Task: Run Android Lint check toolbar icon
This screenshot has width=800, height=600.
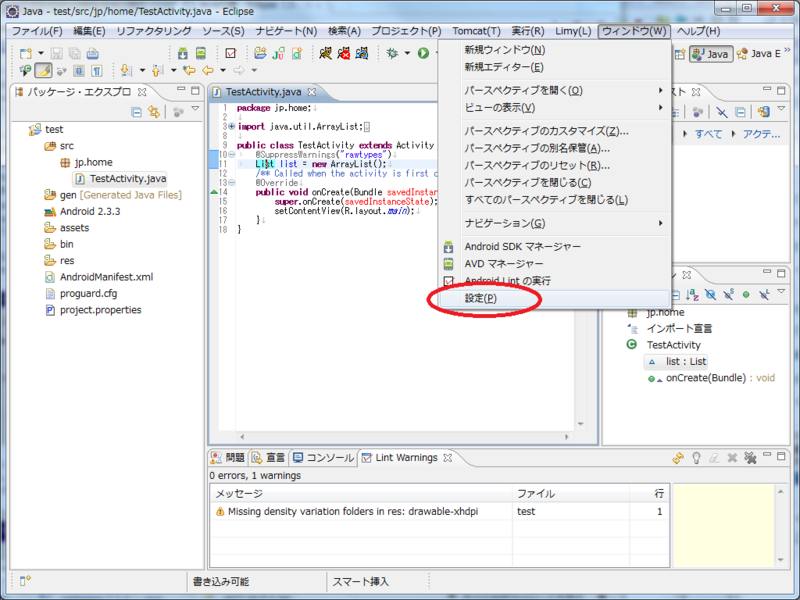Action: [x=231, y=53]
